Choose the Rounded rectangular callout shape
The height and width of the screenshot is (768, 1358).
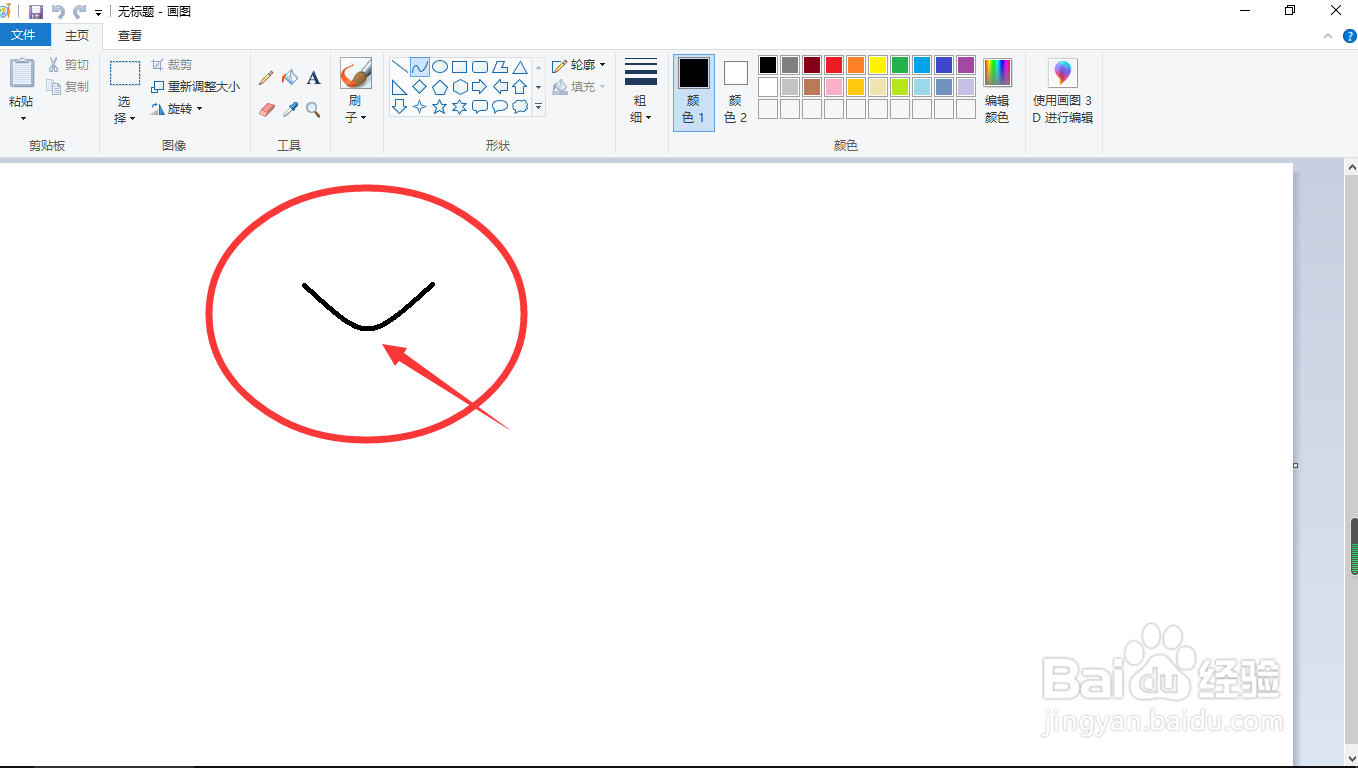point(479,107)
